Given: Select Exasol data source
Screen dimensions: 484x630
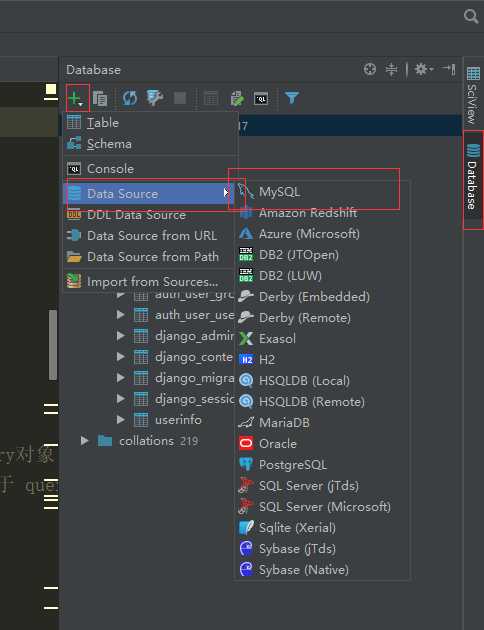Looking at the screenshot, I should point(323,339).
